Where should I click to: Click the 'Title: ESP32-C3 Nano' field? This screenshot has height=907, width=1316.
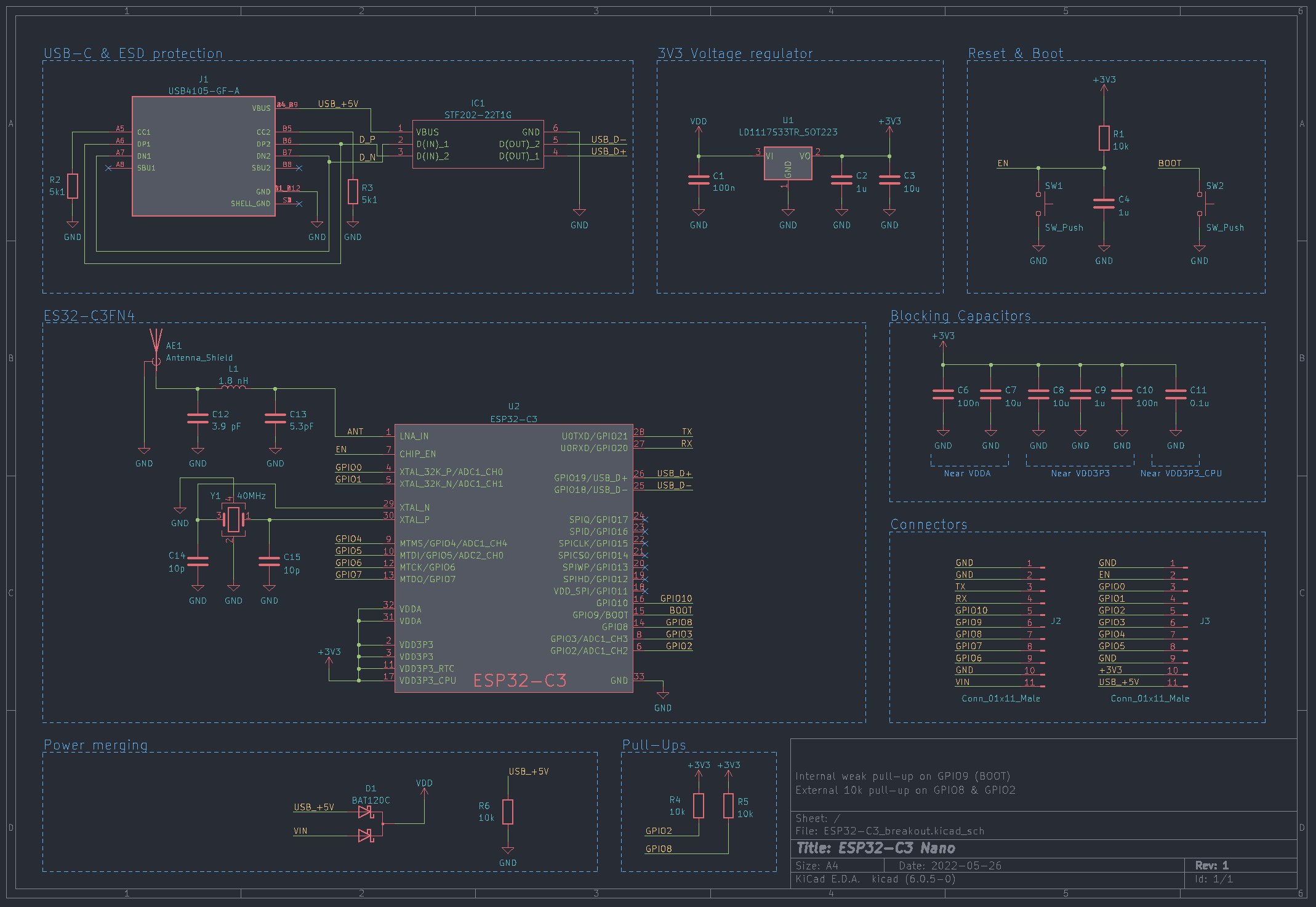click(875, 848)
